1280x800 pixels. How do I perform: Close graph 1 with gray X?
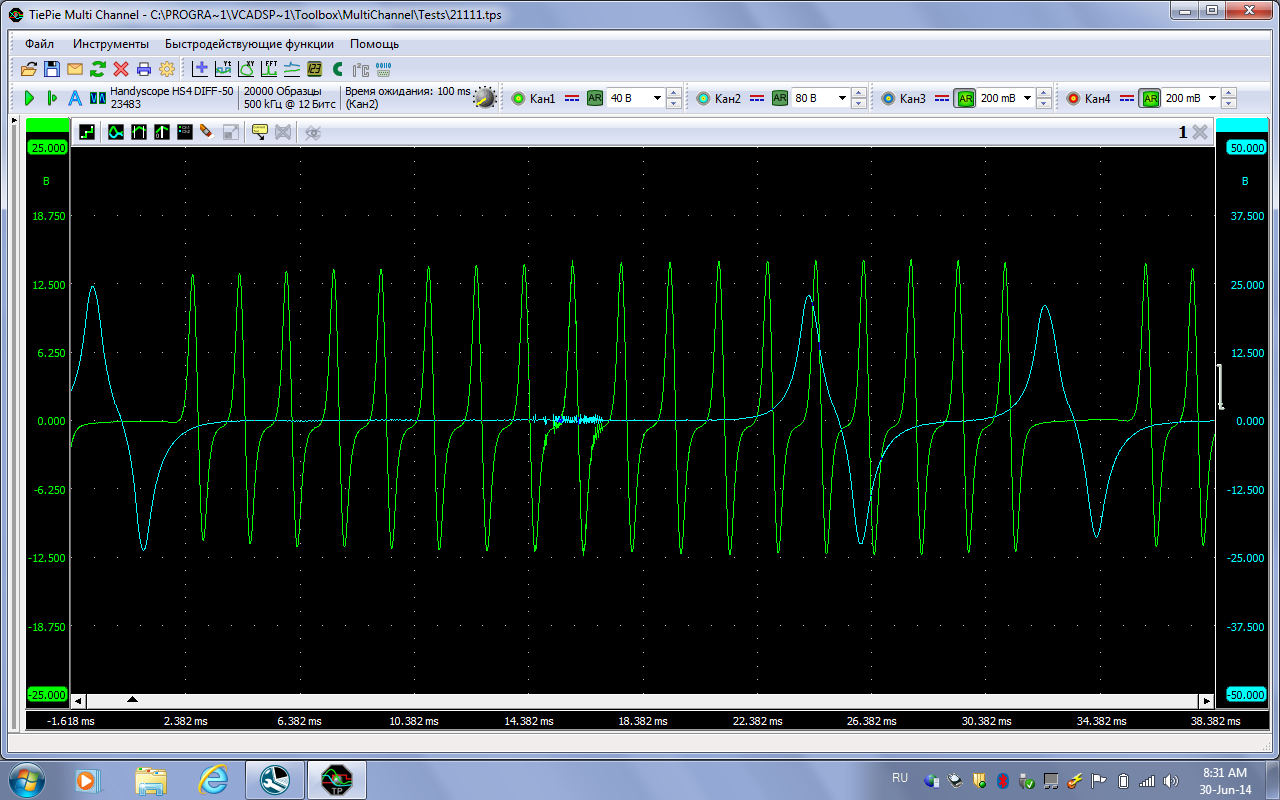(1200, 132)
